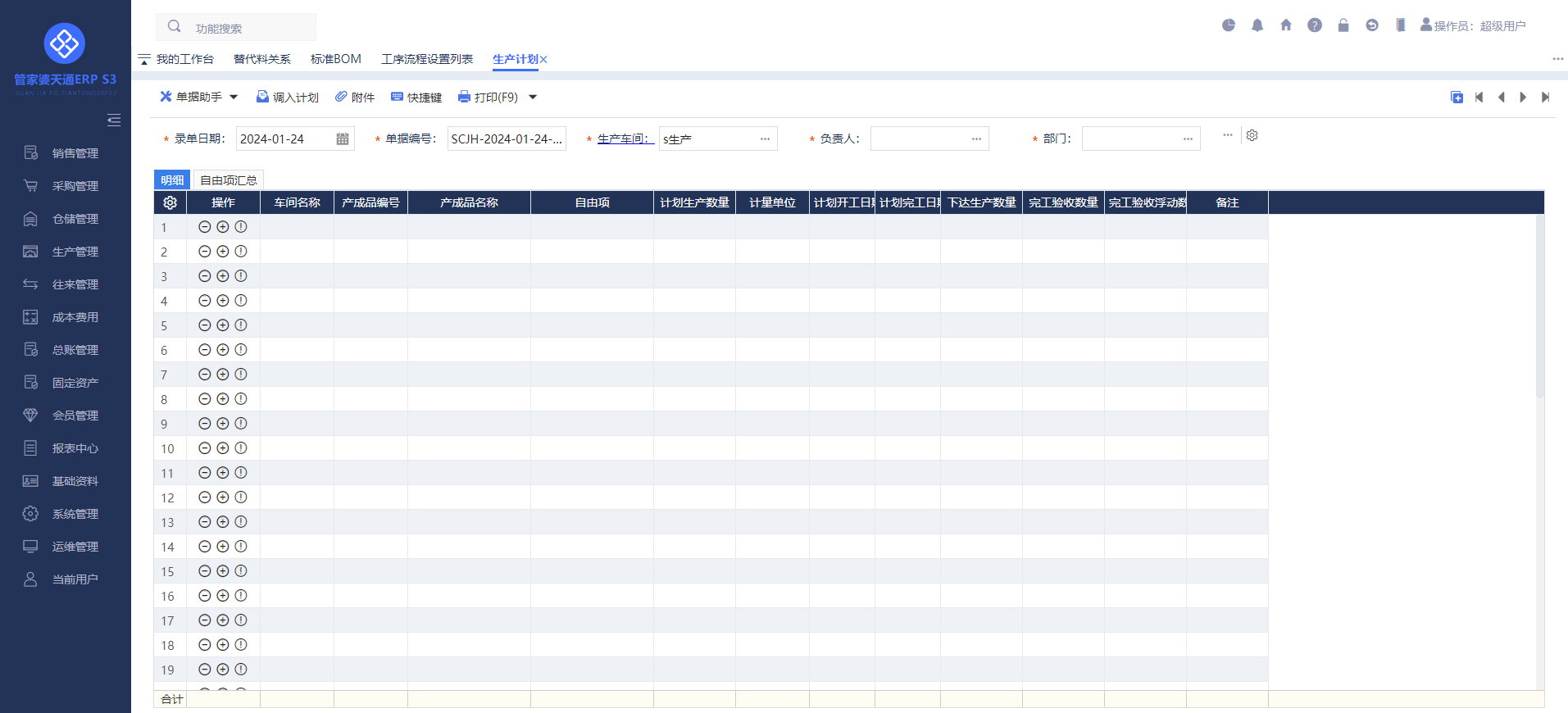Go to the home icon in header
This screenshot has height=713, width=1568.
[1286, 25]
